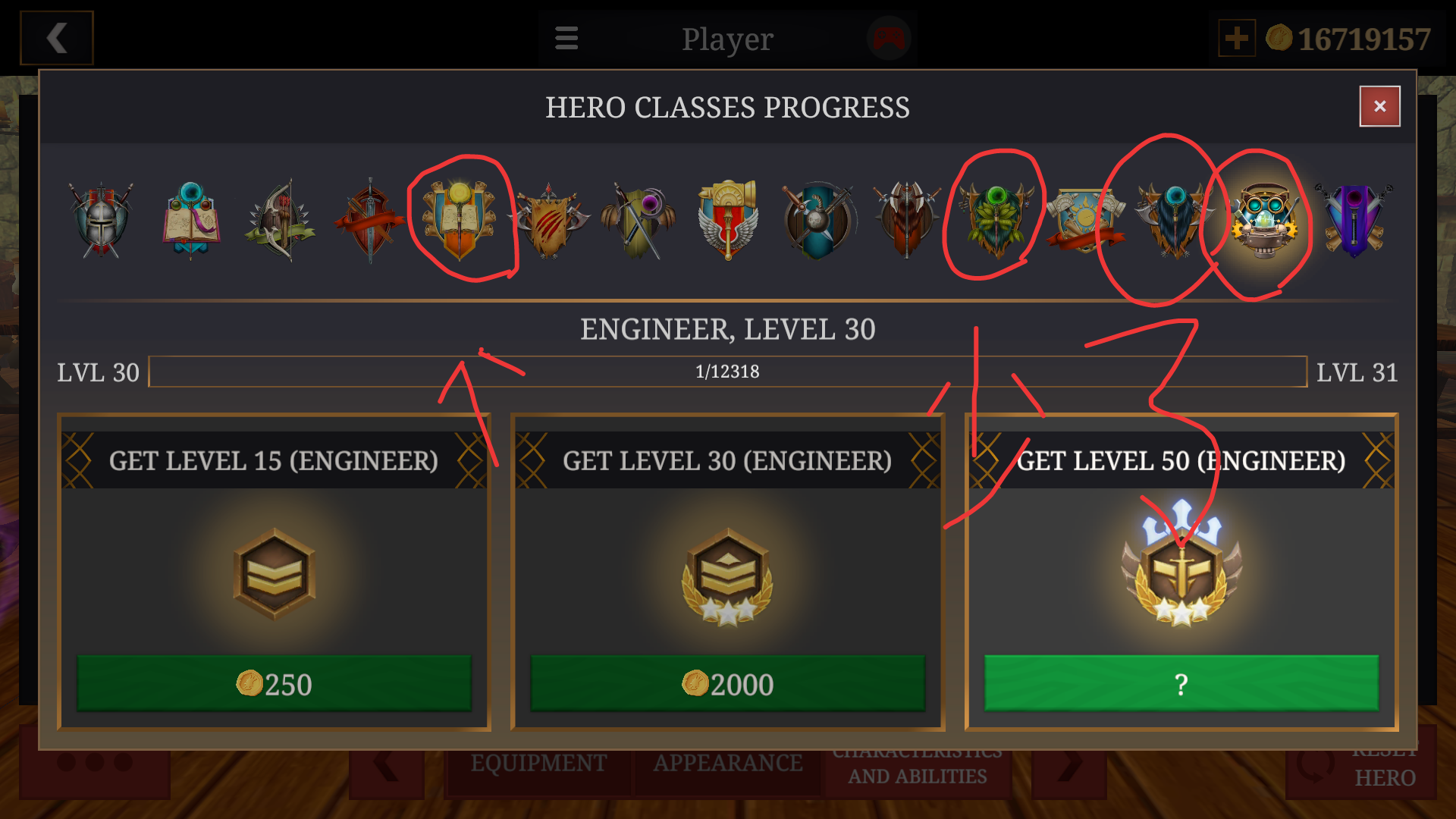Open the hamburger menu next to Player
The width and height of the screenshot is (1456, 819).
pyautogui.click(x=566, y=38)
